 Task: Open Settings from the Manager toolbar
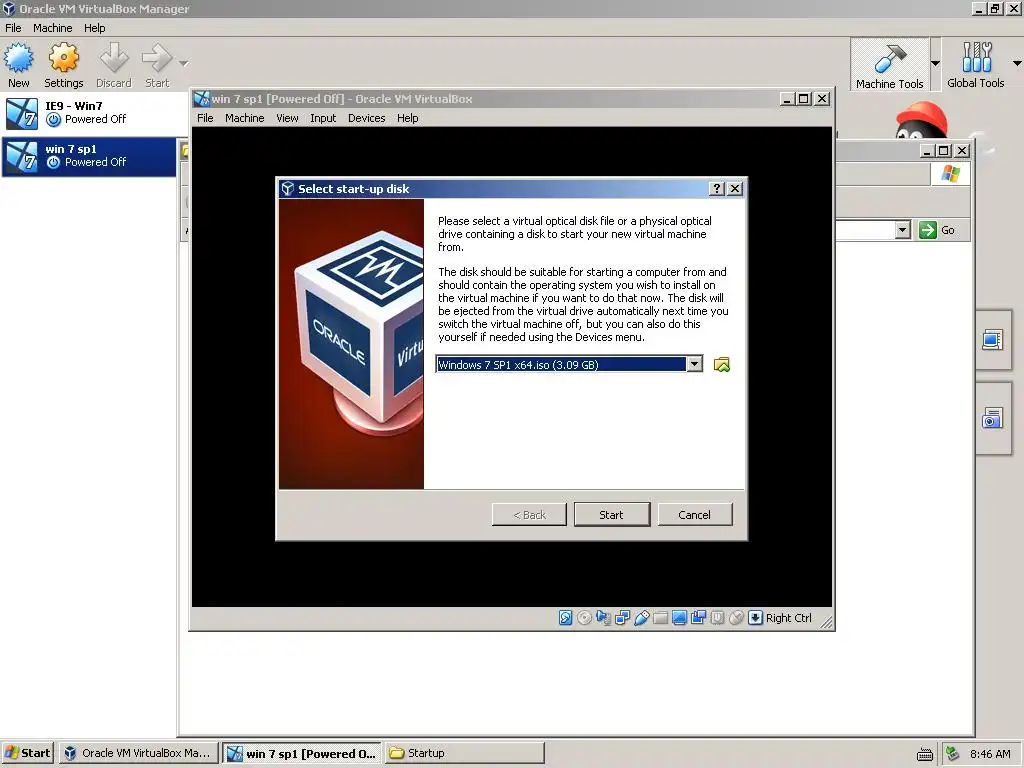coord(63,65)
